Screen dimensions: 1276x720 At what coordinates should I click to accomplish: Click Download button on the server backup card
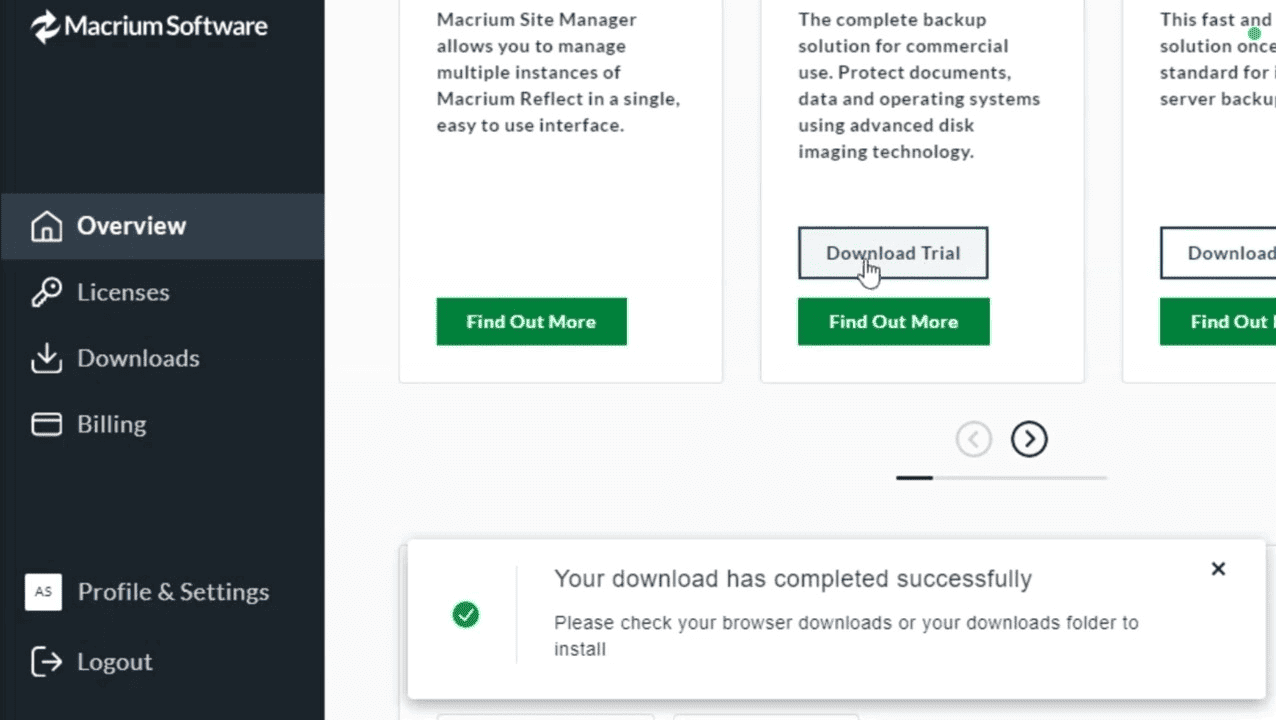1218,253
